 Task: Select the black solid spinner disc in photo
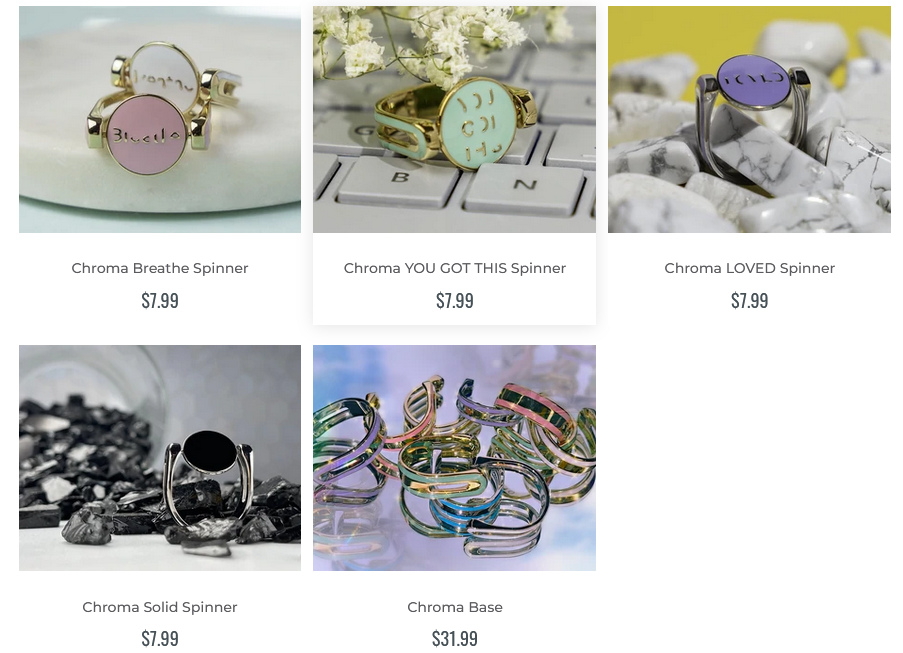pyautogui.click(x=209, y=452)
